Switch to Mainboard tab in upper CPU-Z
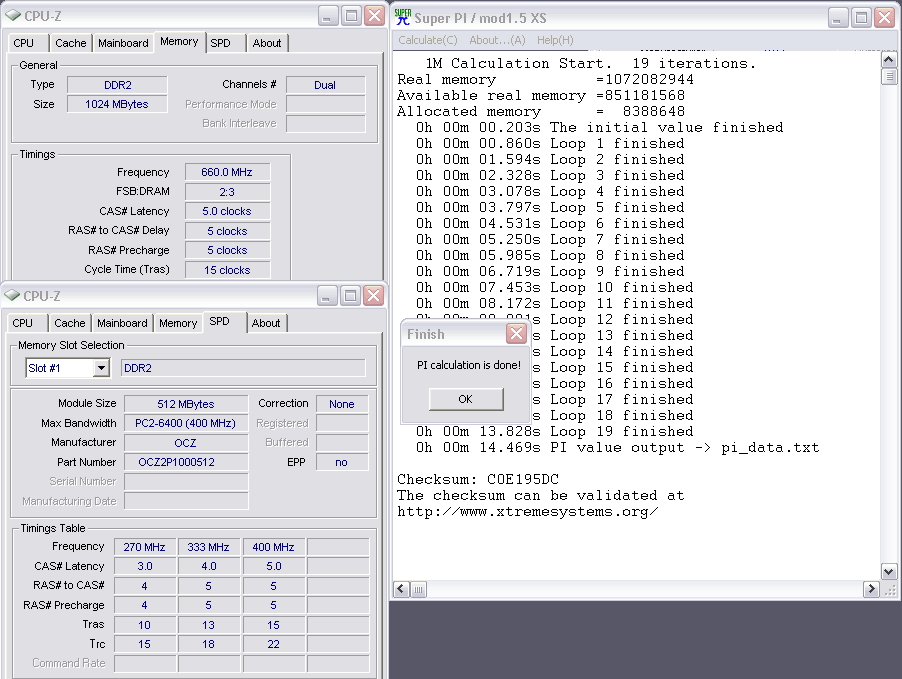 123,43
